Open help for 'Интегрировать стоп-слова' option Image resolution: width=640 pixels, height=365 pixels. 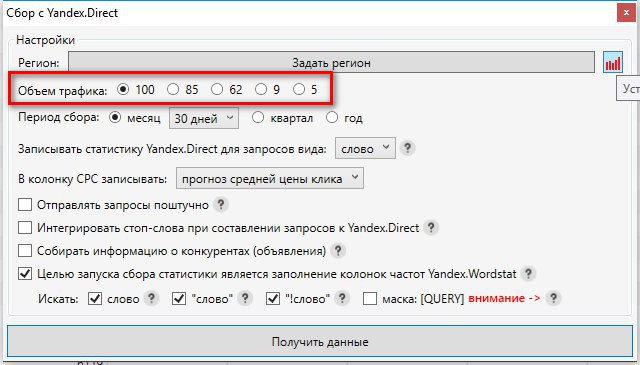click(x=431, y=228)
